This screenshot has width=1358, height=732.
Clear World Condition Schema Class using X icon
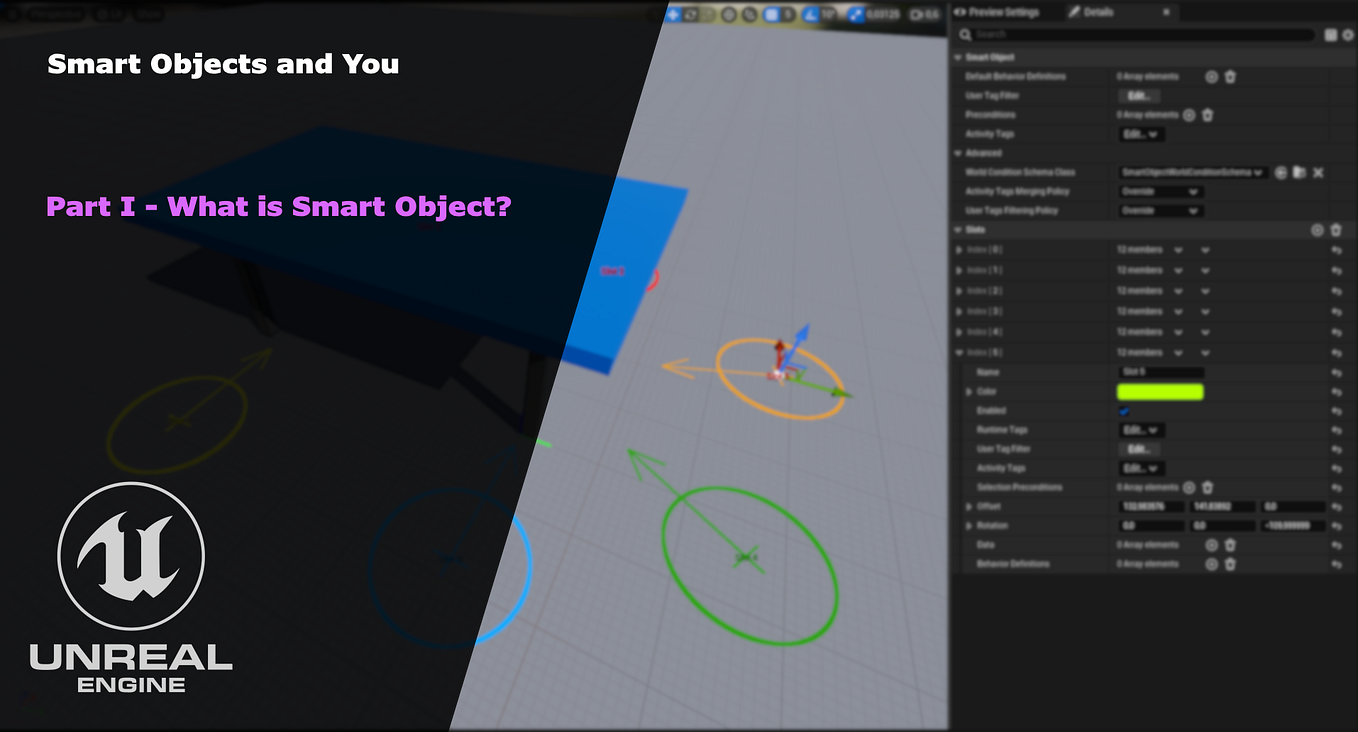(1318, 173)
